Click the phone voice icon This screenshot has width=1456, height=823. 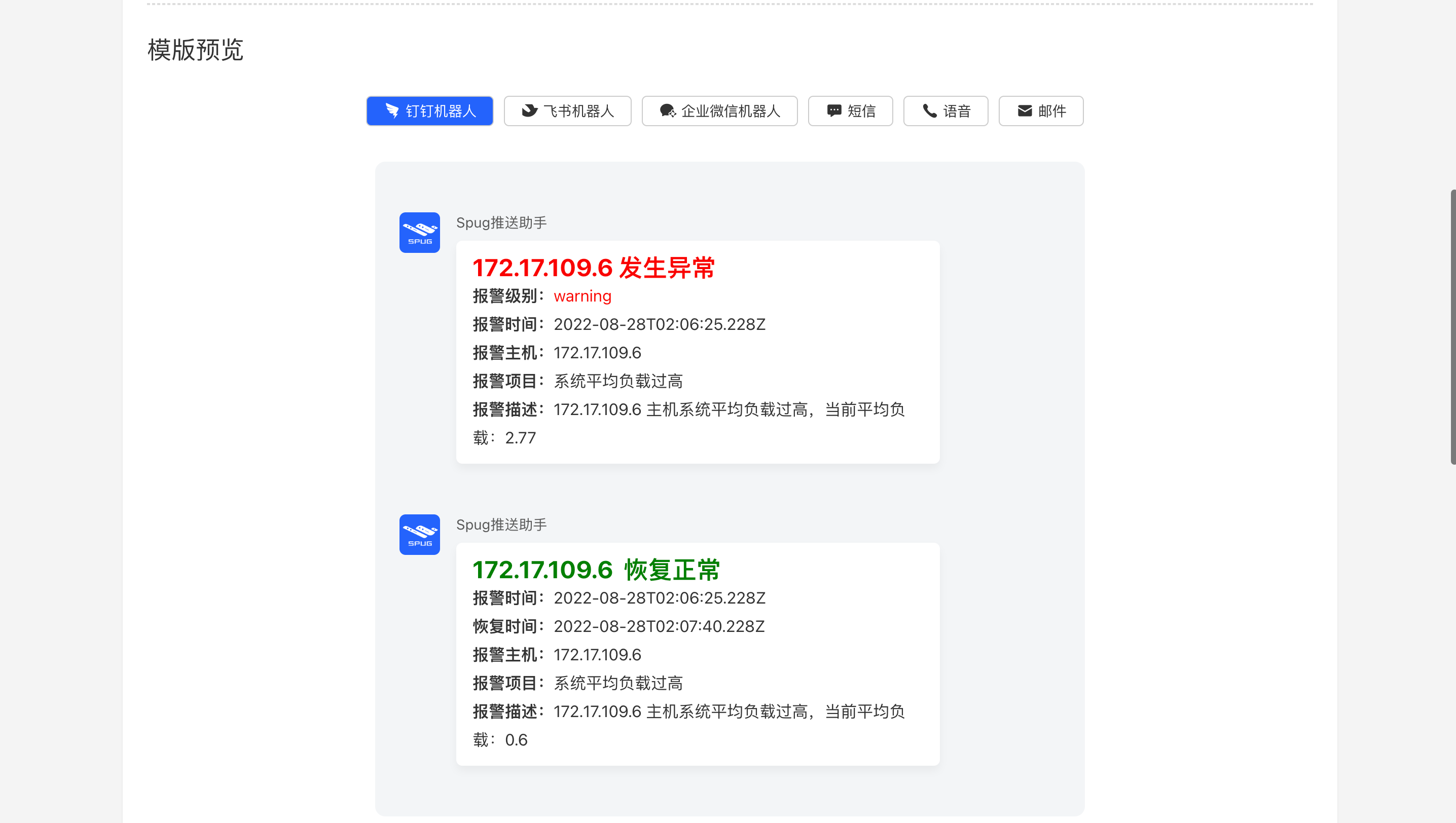pyautogui.click(x=930, y=111)
